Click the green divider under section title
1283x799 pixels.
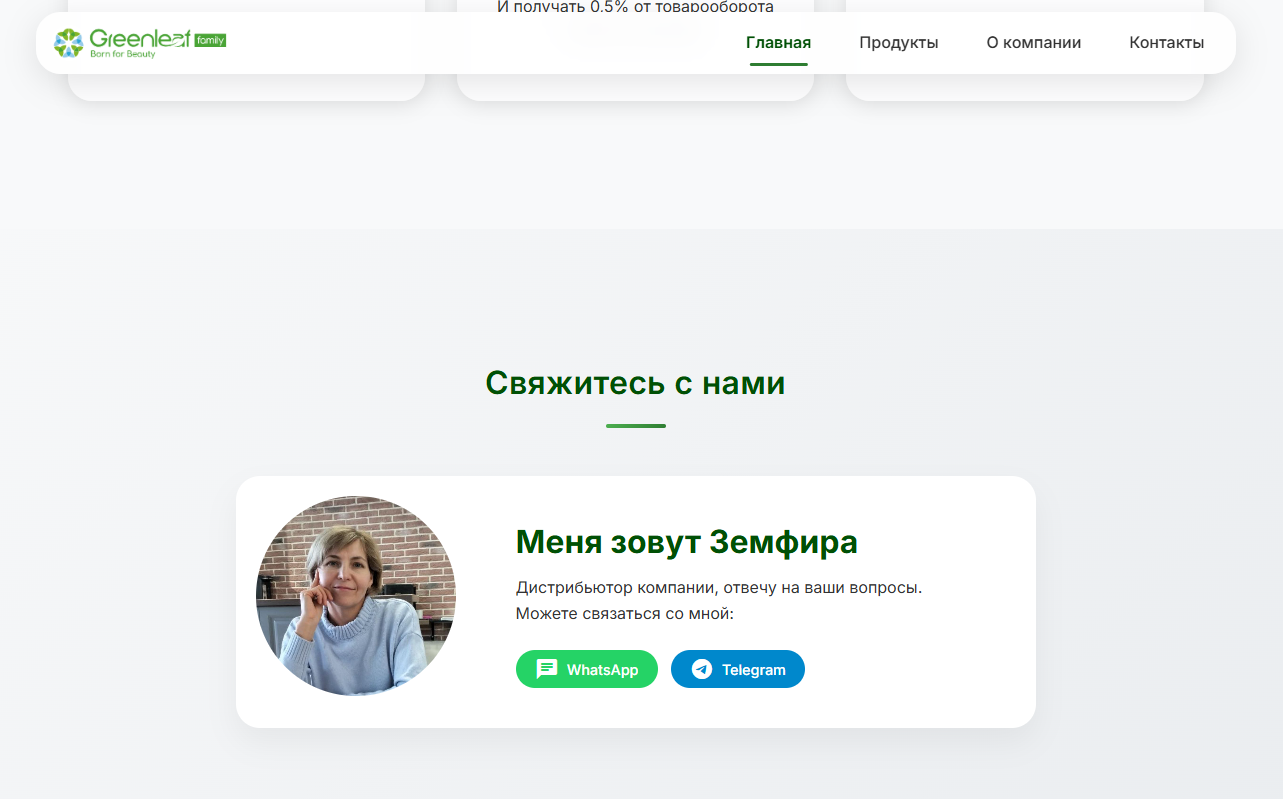click(635, 426)
